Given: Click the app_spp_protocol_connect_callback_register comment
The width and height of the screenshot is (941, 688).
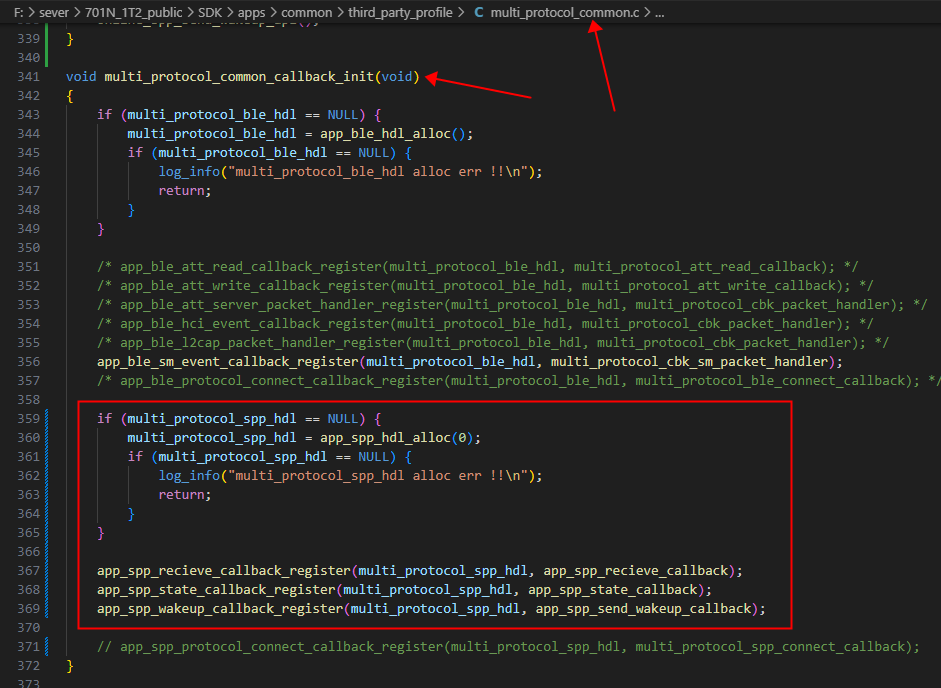Looking at the screenshot, I should point(508,647).
